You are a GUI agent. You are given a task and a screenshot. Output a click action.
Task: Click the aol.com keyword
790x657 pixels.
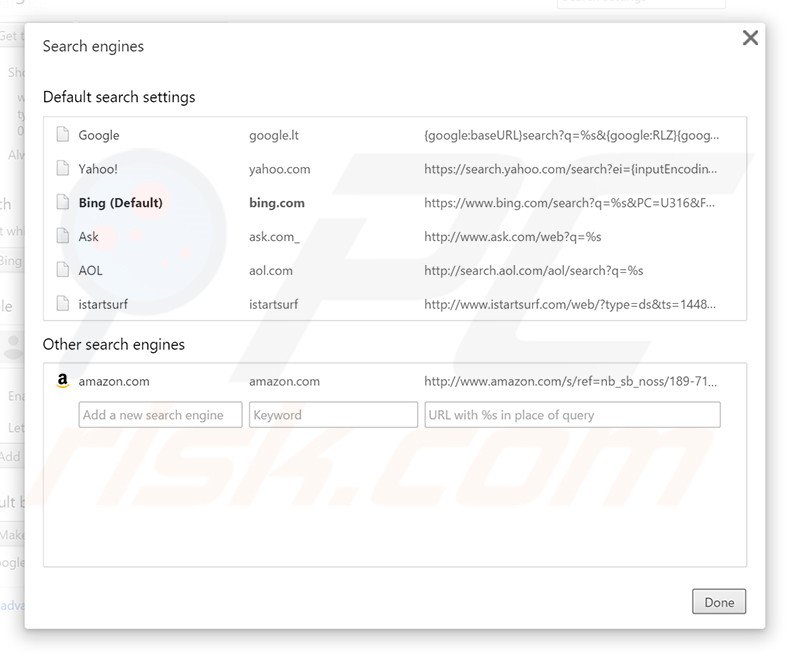(x=271, y=270)
